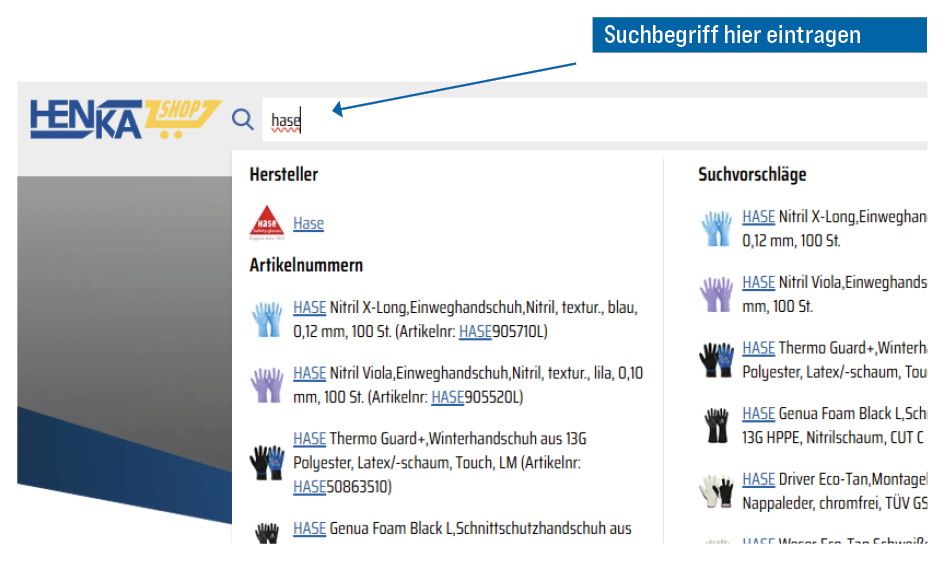945x561 pixels.
Task: Click the magnifying glass search icon
Action: [243, 120]
